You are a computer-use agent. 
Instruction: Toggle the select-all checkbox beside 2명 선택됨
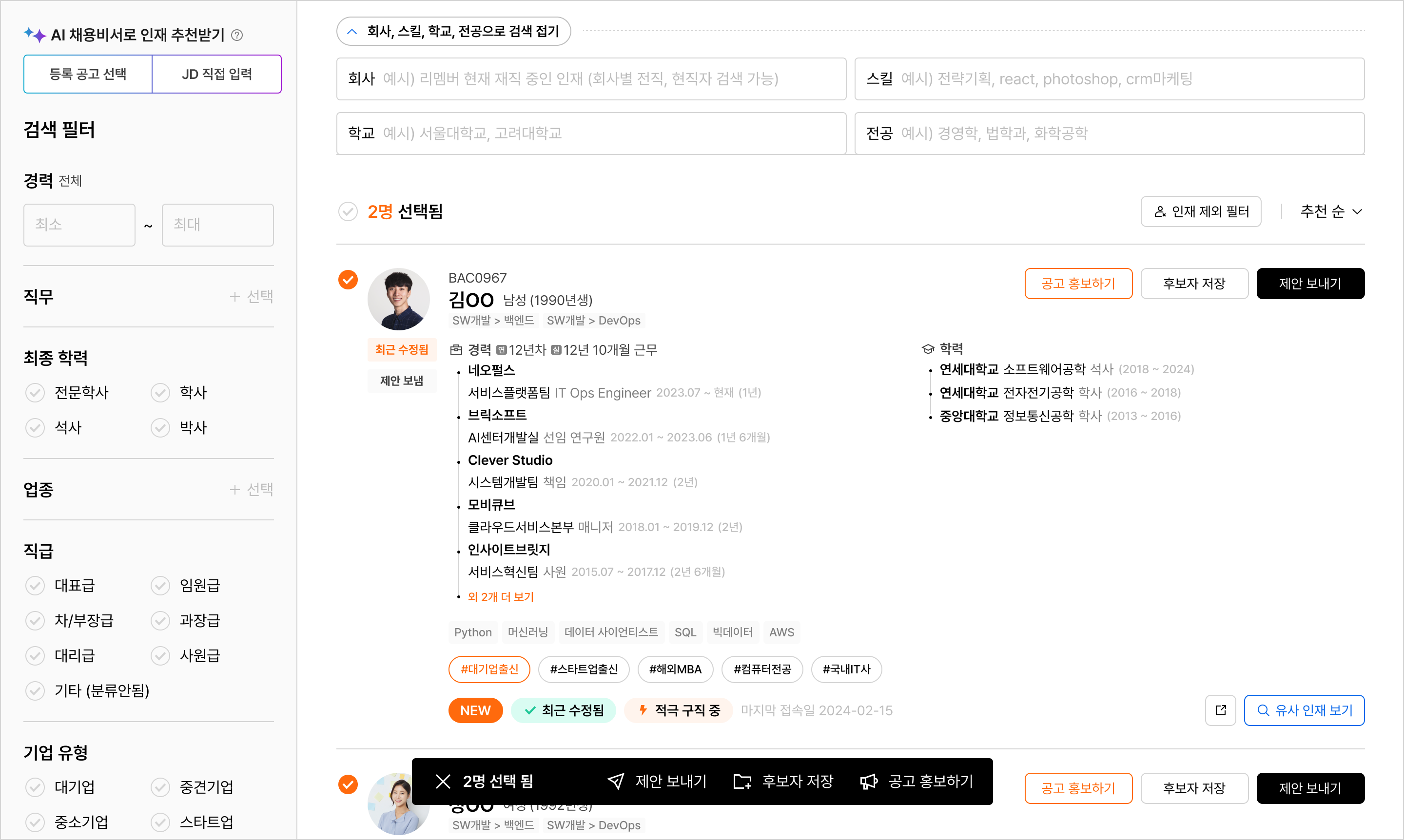tap(348, 211)
